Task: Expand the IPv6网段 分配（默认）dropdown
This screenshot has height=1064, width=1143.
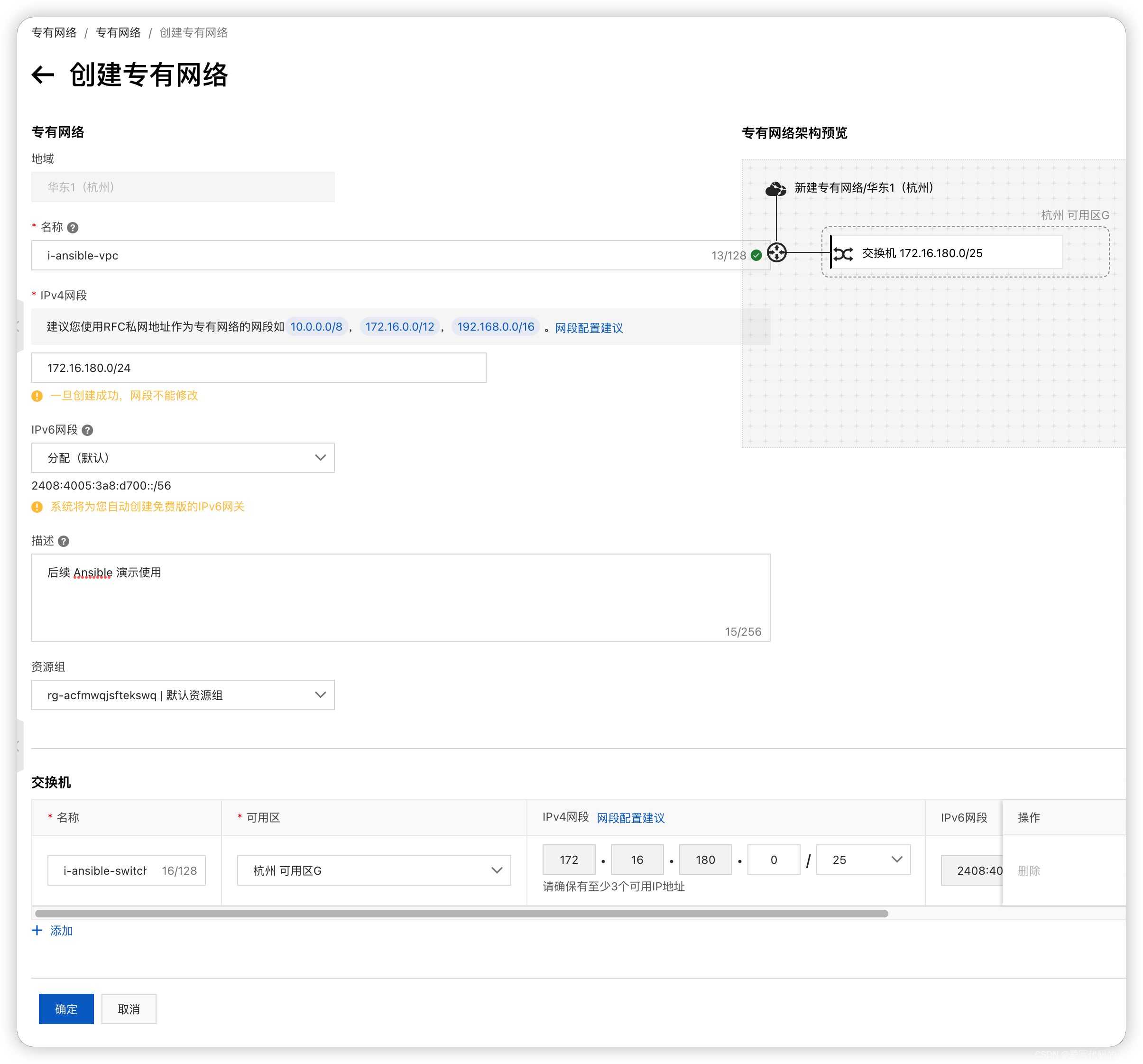Action: pos(183,458)
